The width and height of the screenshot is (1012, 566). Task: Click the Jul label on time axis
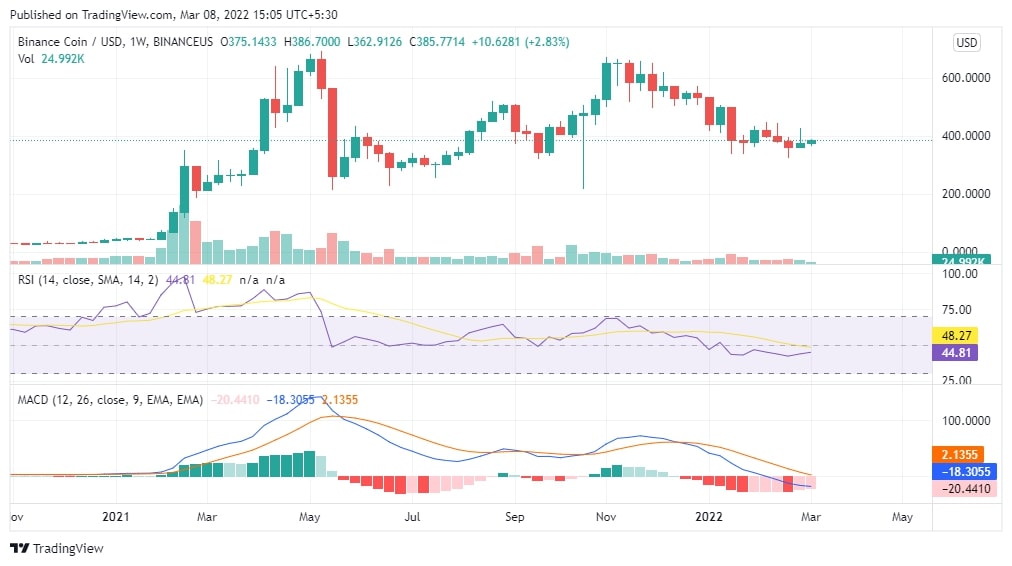(x=412, y=517)
